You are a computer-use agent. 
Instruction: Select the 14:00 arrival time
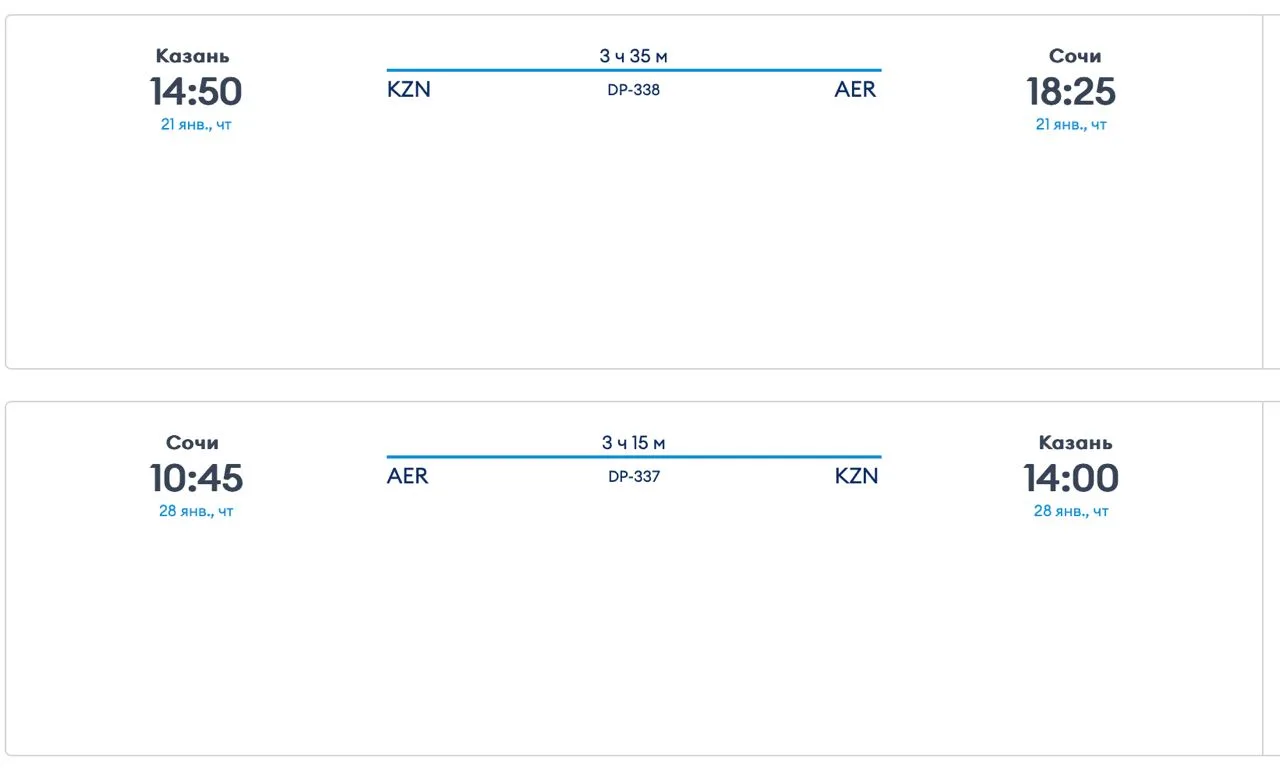pyautogui.click(x=1071, y=478)
